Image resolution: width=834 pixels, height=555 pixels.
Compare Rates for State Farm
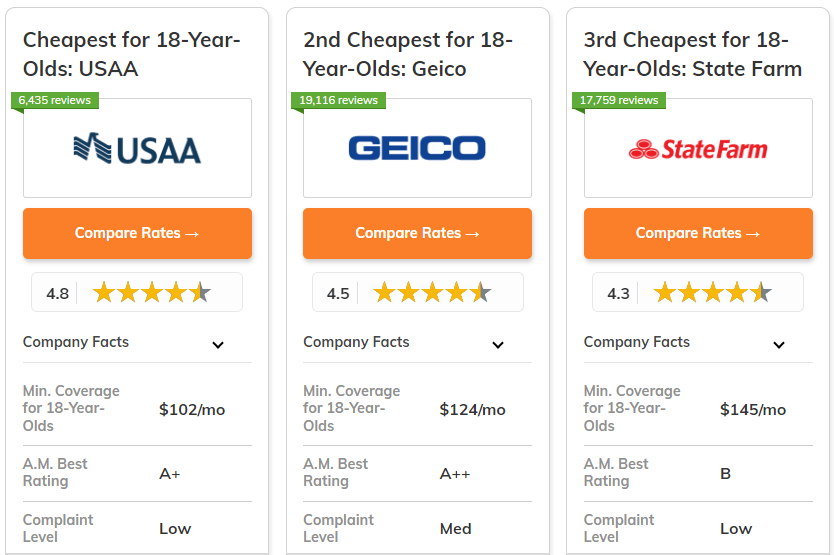tap(698, 233)
